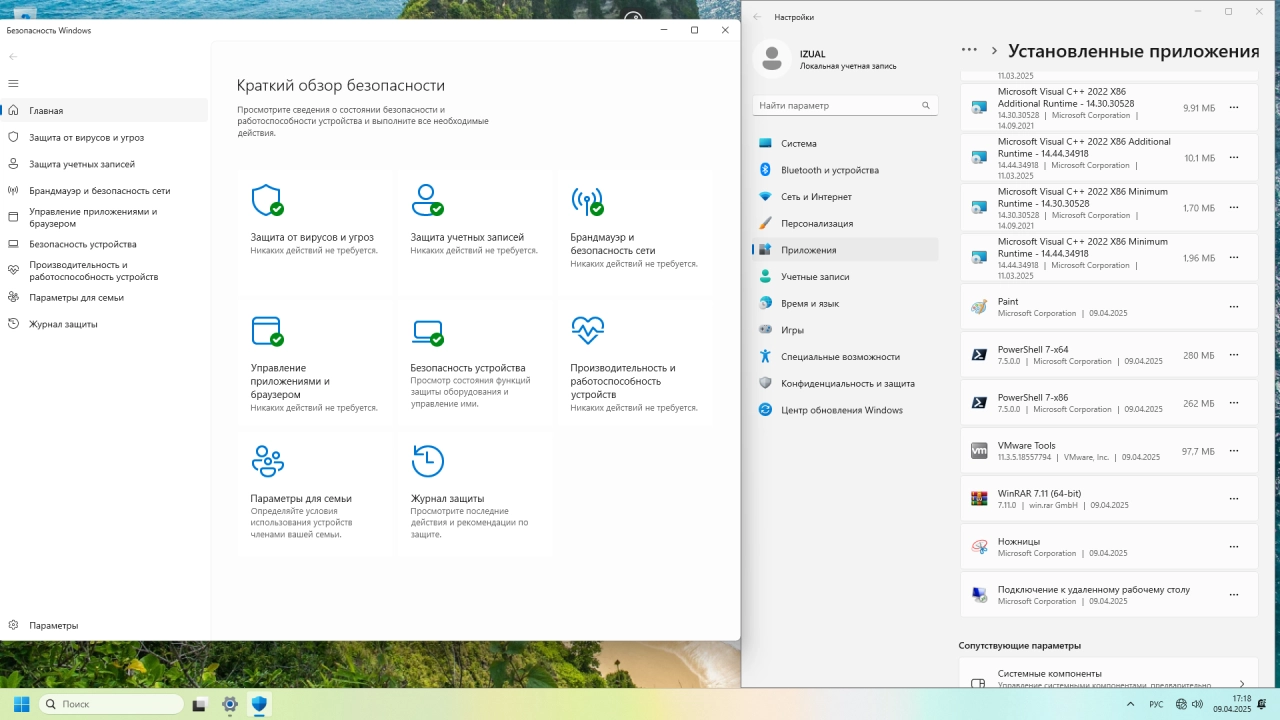This screenshot has height=720, width=1280.
Task: Open the Windows Start button
Action: (21, 704)
